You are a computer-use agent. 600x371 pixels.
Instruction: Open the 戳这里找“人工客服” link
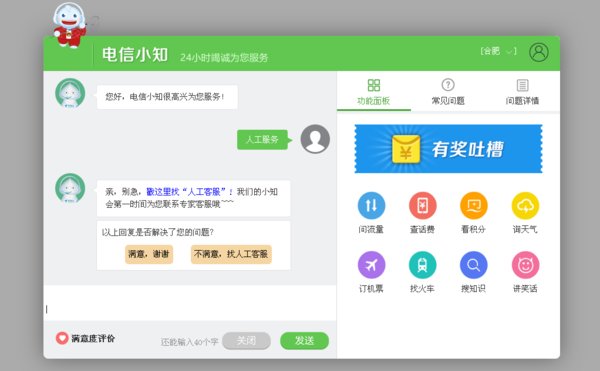[x=189, y=192]
